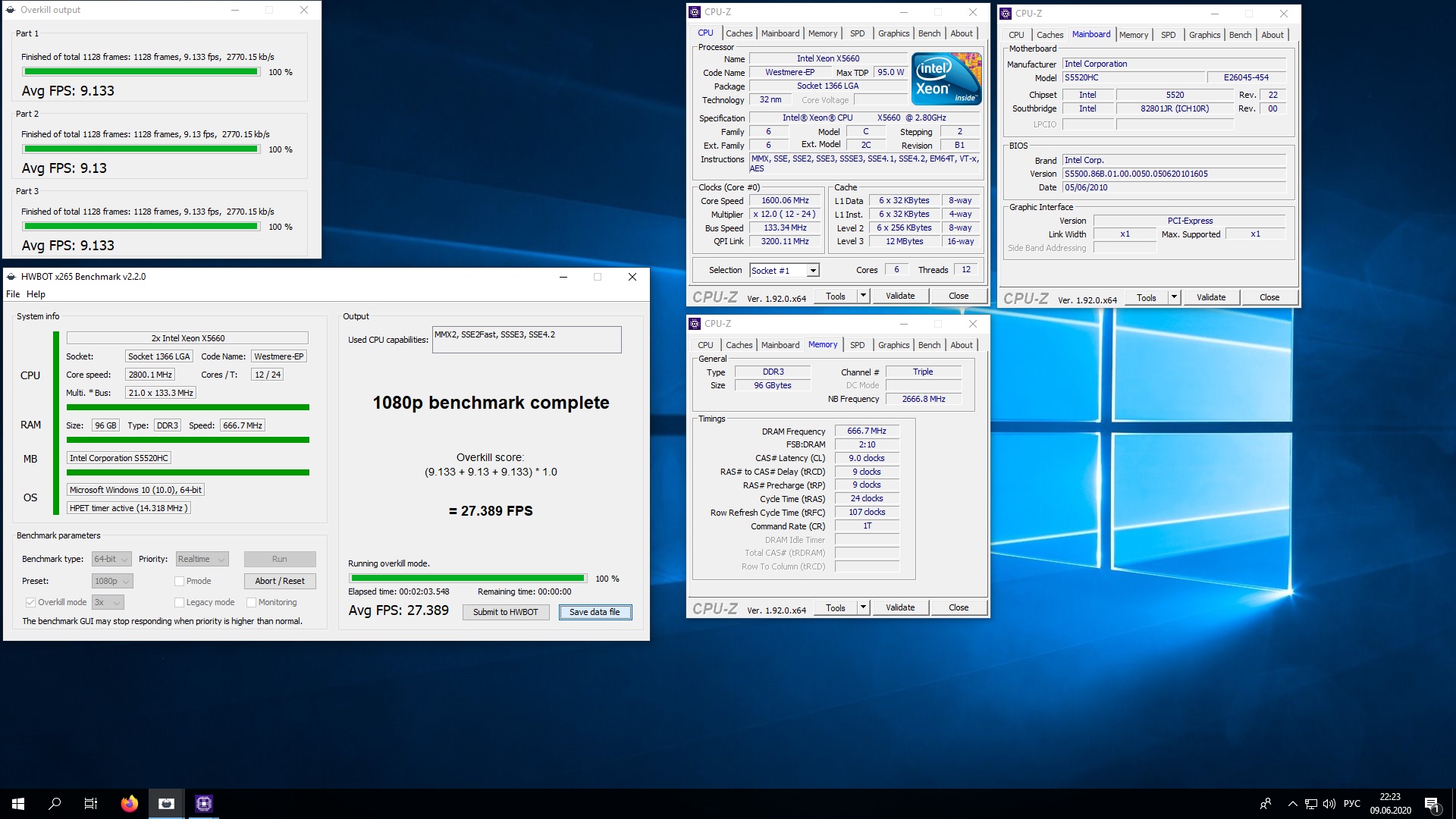Enable the Pmode checkbox

(x=179, y=582)
